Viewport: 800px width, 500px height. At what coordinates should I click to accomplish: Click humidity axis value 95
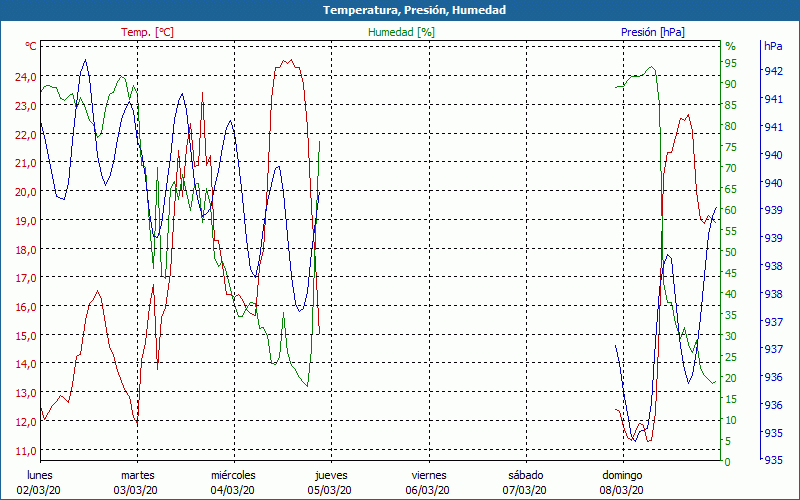[731, 63]
